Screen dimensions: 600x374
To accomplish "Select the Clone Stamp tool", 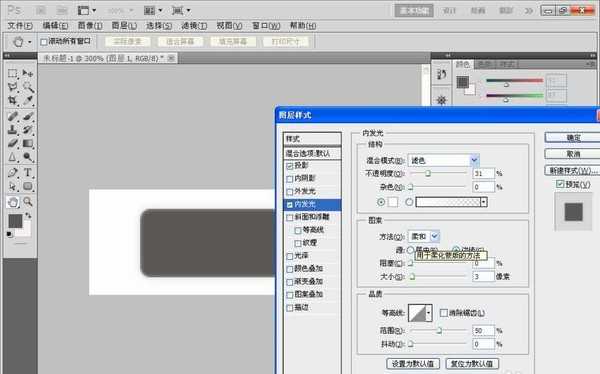I will pyautogui.click(x=13, y=130).
